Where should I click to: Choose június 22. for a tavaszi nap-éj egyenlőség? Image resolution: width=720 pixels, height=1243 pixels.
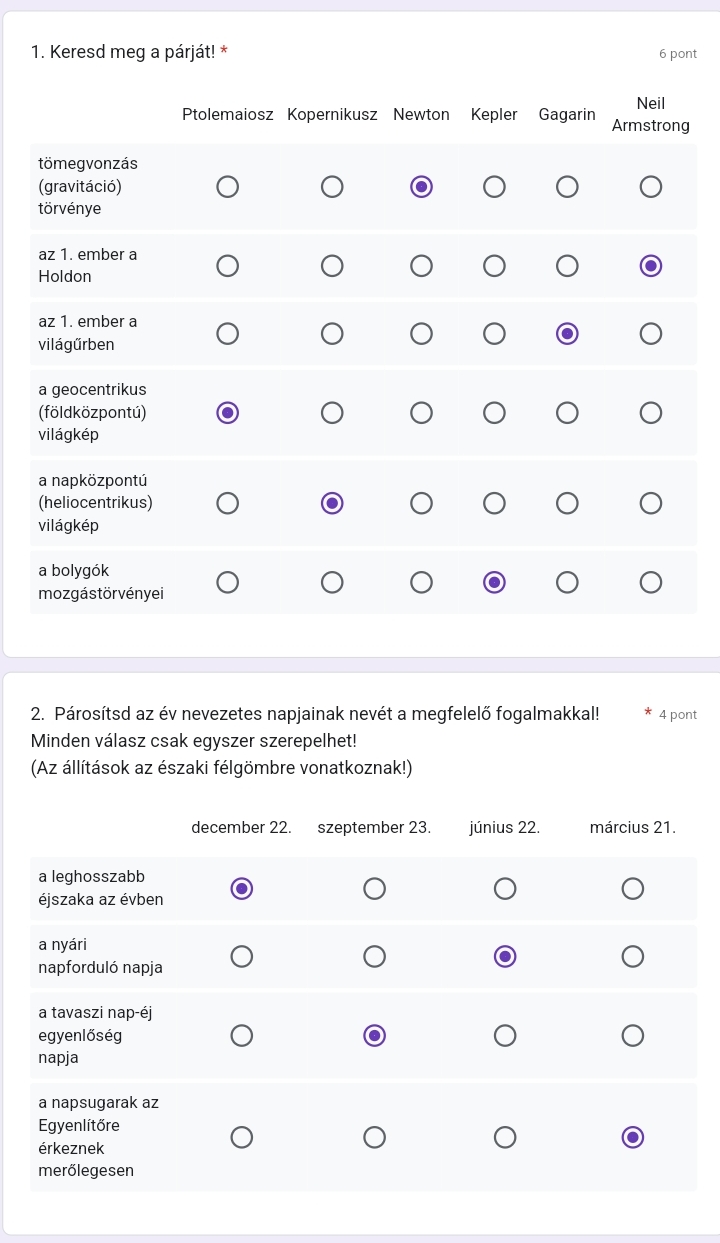505,1035
